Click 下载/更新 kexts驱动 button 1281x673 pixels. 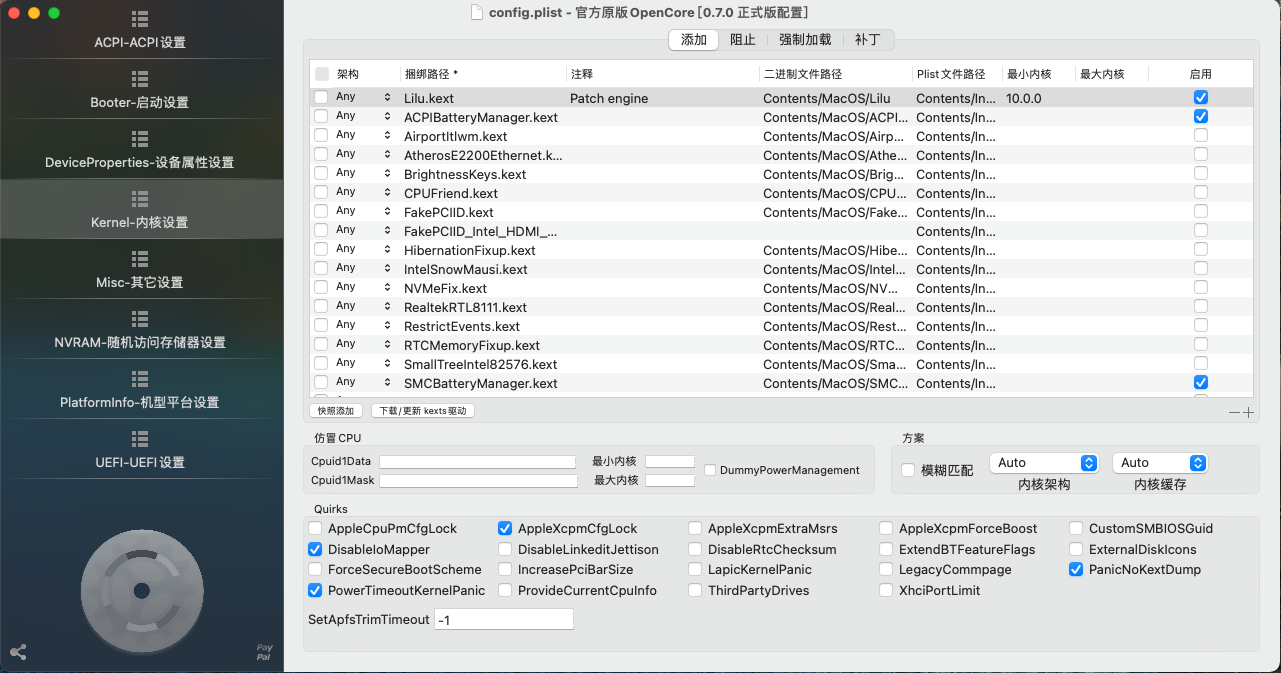pos(422,411)
